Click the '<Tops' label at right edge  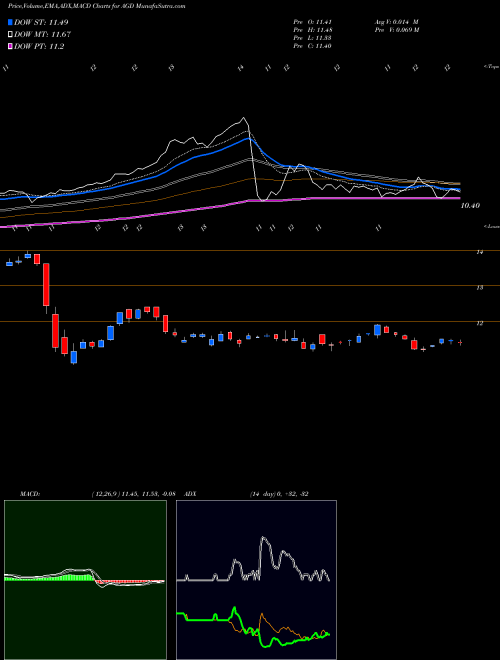point(491,67)
